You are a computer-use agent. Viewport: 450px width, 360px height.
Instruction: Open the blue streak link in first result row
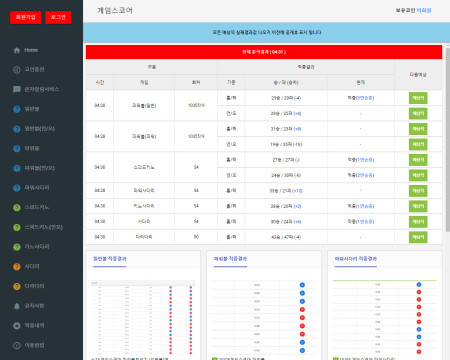(x=365, y=98)
